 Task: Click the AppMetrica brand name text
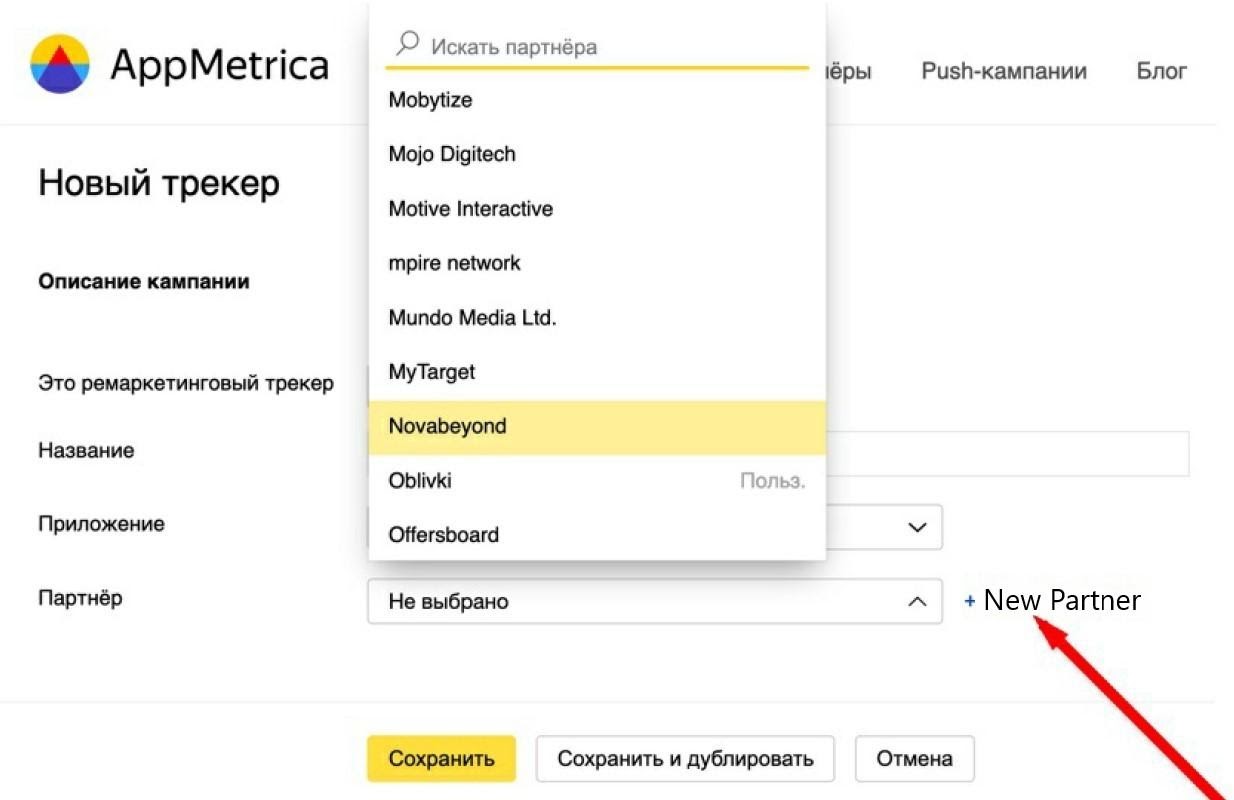[219, 65]
